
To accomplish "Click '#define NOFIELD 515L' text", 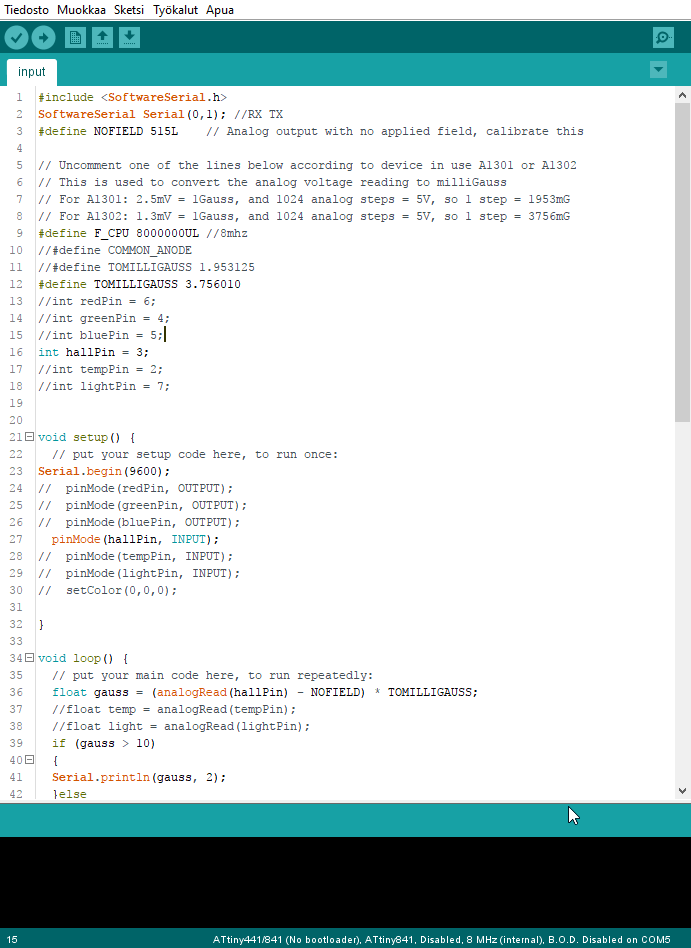I will pyautogui.click(x=108, y=131).
